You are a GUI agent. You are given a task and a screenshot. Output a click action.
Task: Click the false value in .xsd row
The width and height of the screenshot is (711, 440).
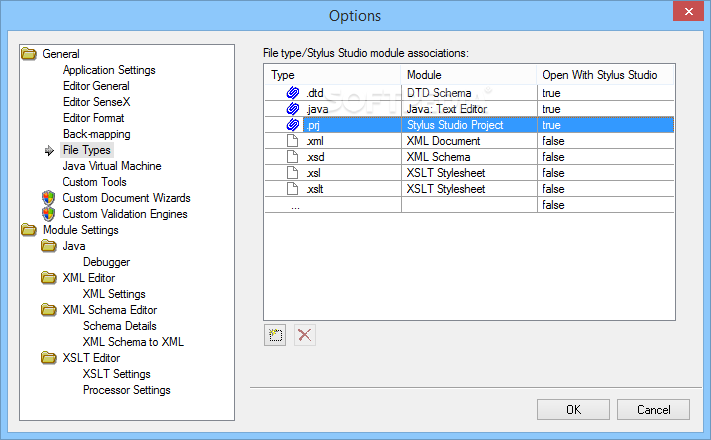[x=553, y=157]
